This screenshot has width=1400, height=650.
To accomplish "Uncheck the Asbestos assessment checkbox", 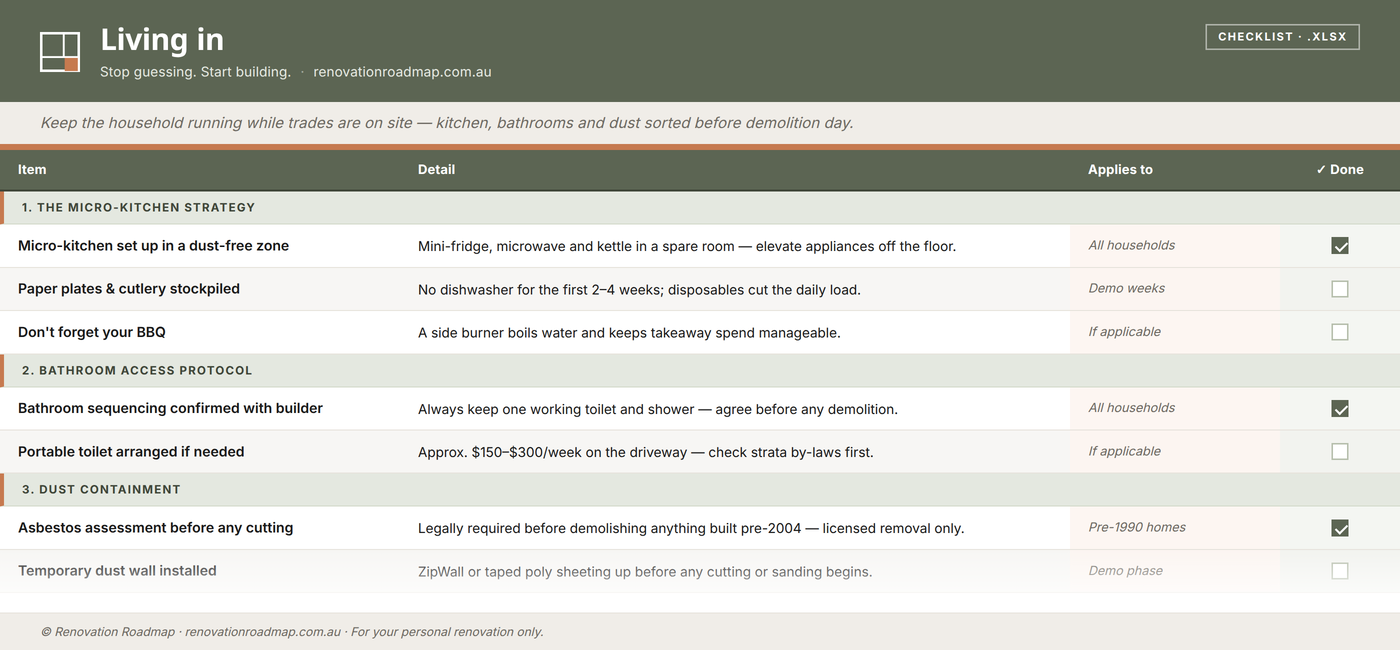I will (x=1340, y=528).
